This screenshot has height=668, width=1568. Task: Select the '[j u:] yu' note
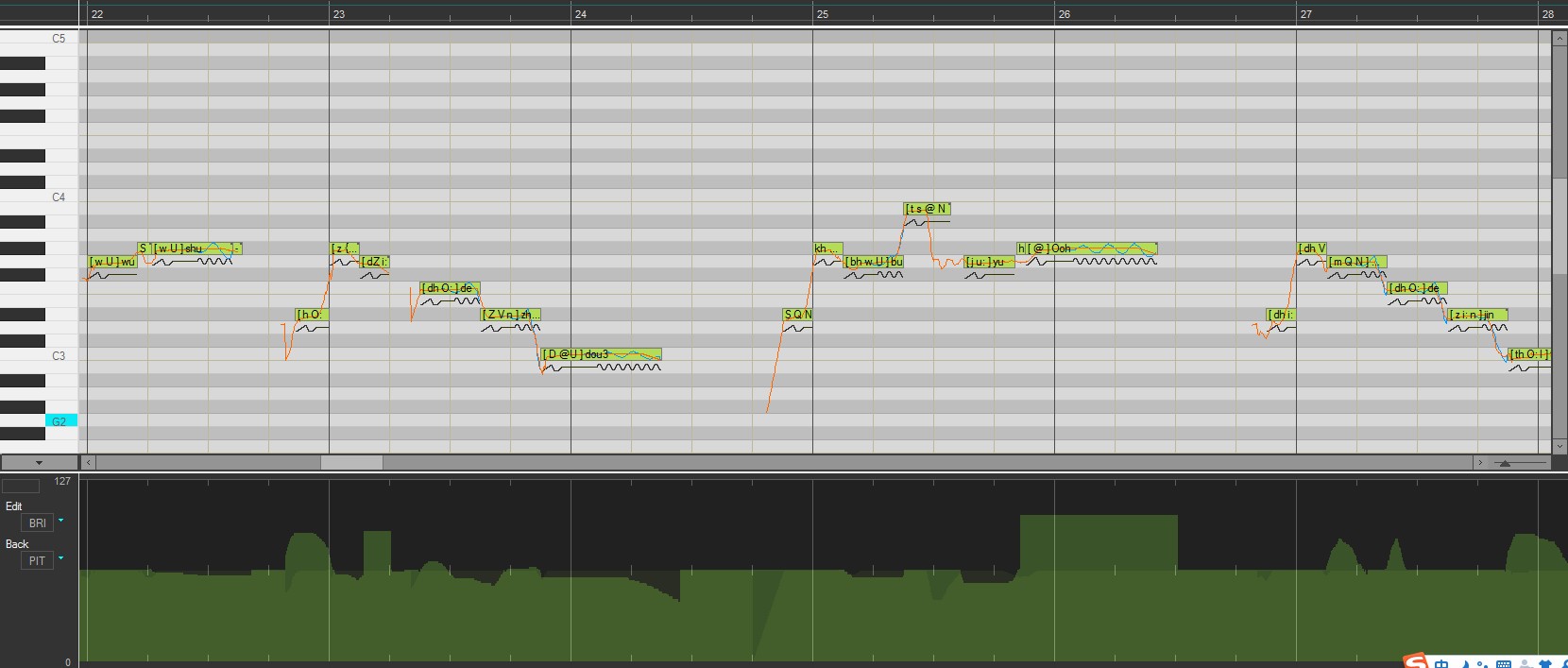[989, 262]
